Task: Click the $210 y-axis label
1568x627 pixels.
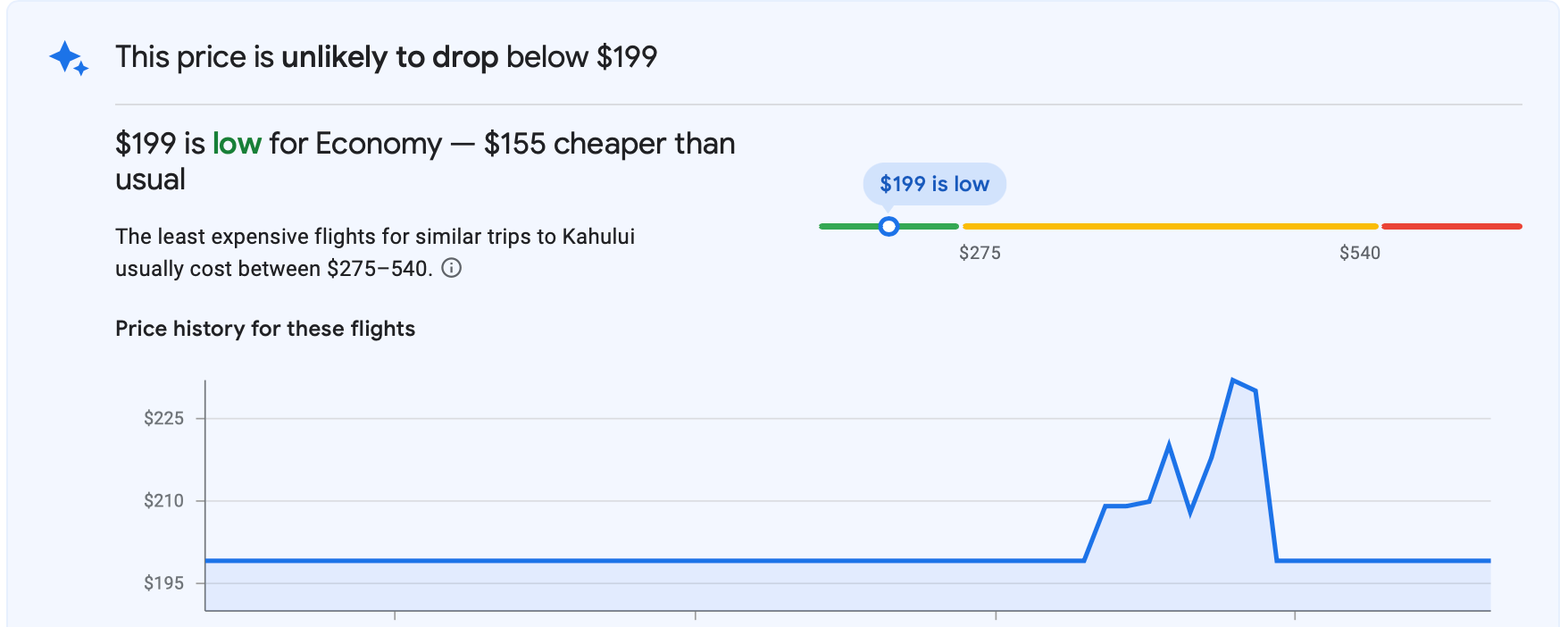Action: 163,501
